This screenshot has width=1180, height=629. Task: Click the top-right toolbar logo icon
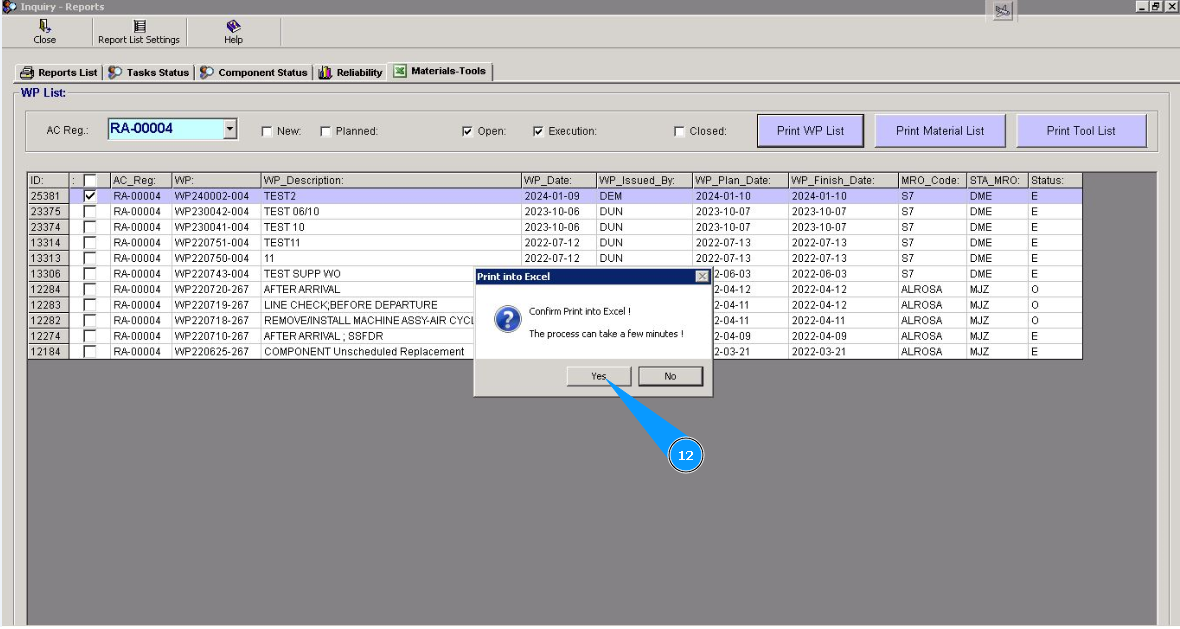[x=1003, y=10]
